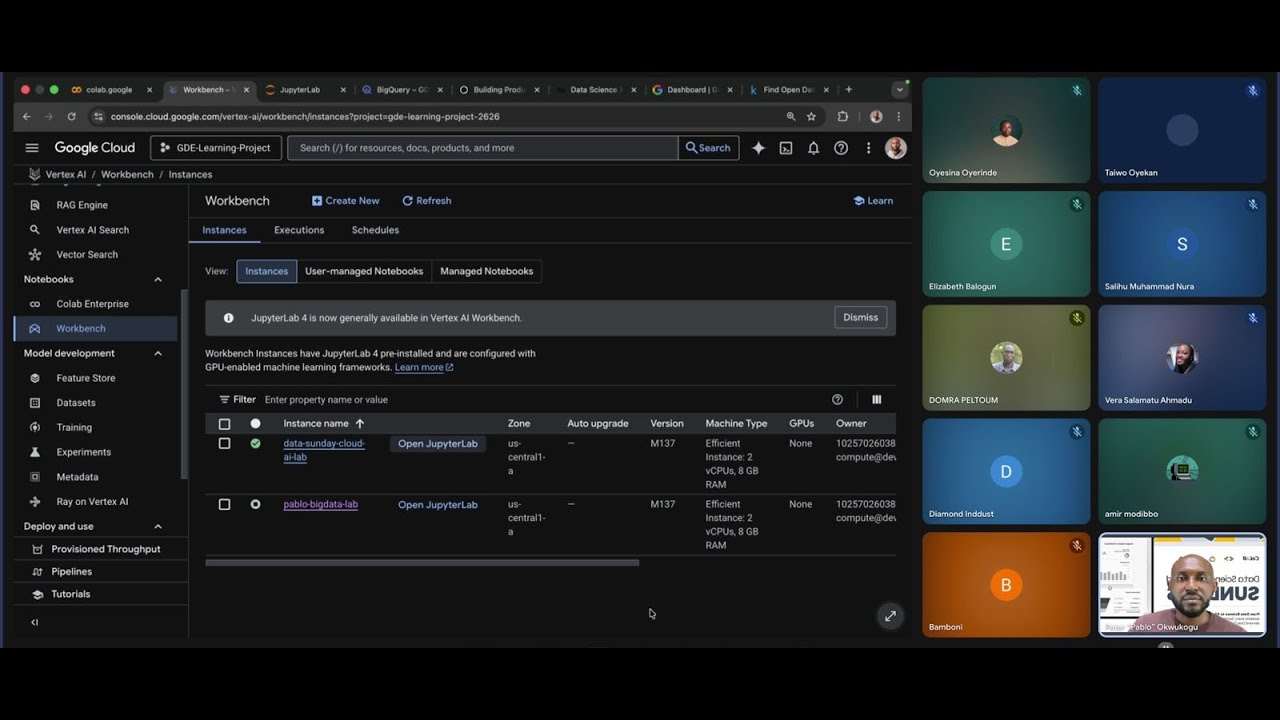Open the GDE-Learning-Project project picker

point(215,148)
